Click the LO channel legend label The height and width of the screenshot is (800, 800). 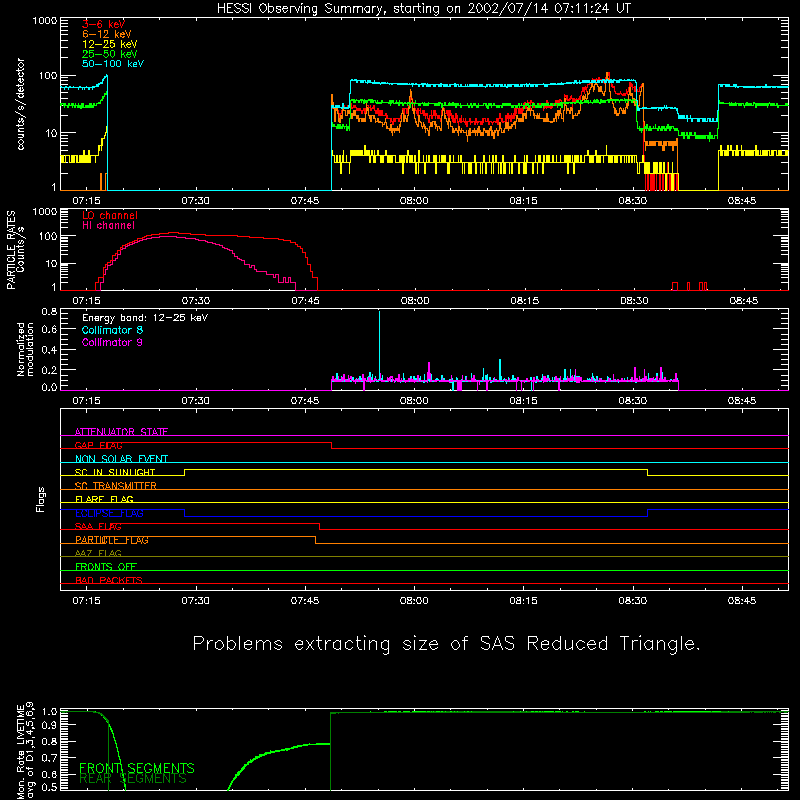[110, 215]
